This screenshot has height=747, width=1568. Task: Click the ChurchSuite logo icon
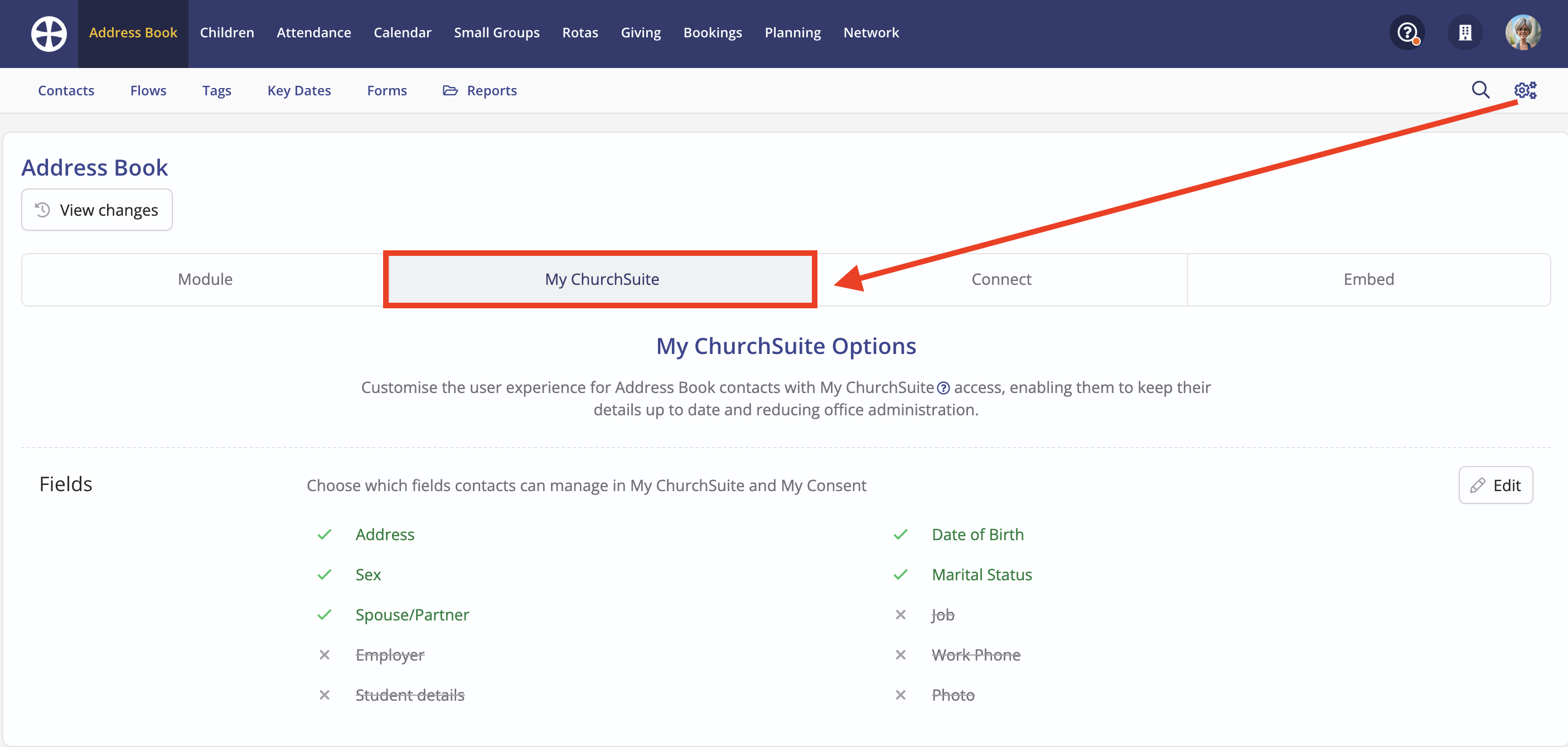49,33
